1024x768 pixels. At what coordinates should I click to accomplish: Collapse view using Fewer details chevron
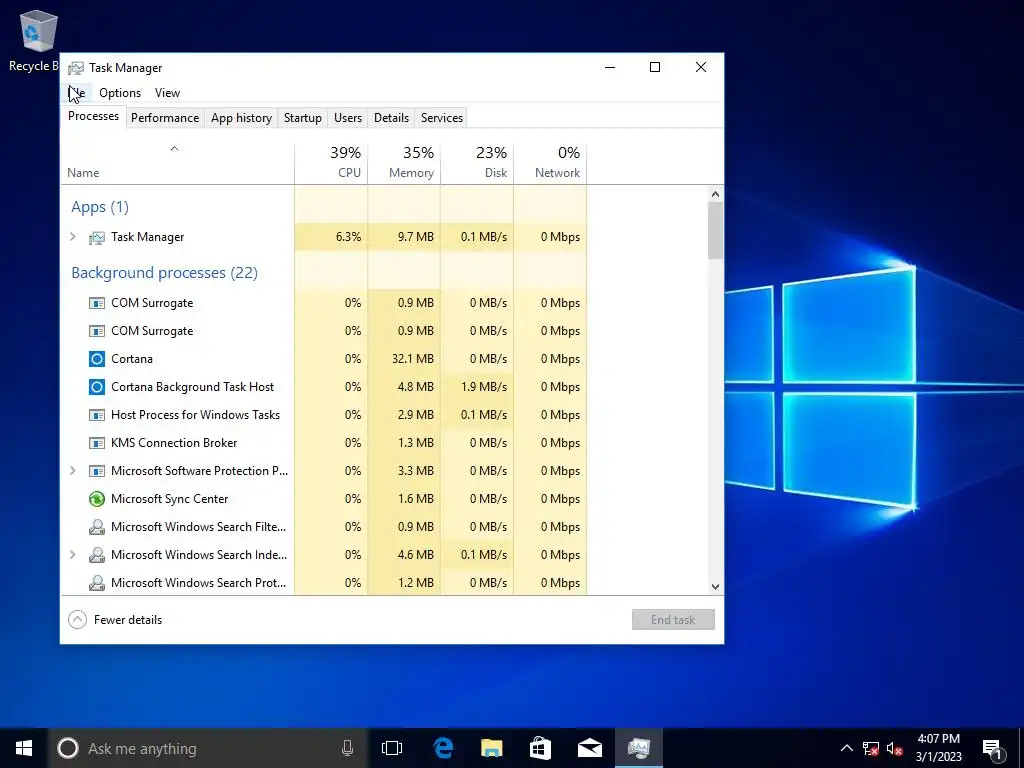pyautogui.click(x=77, y=620)
